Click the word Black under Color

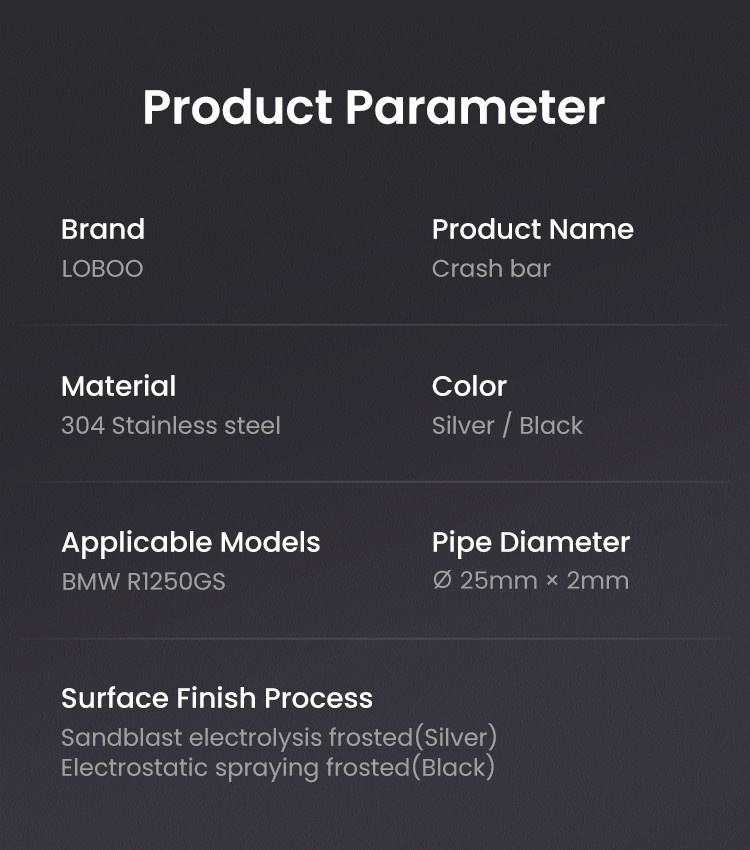pos(551,426)
